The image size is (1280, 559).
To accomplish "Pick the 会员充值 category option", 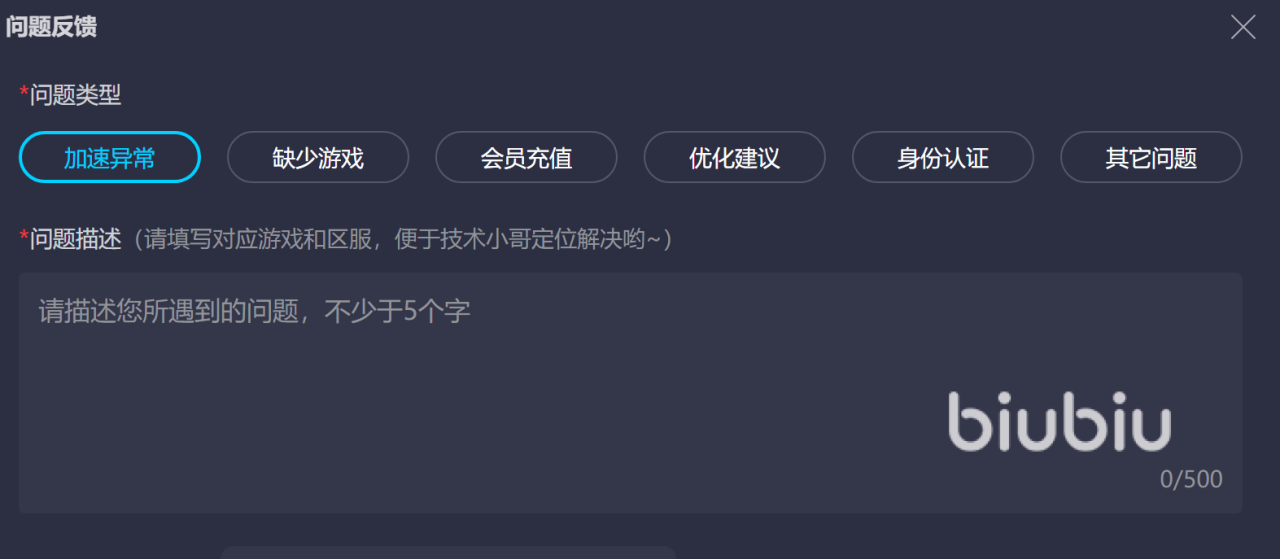I will point(526,157).
